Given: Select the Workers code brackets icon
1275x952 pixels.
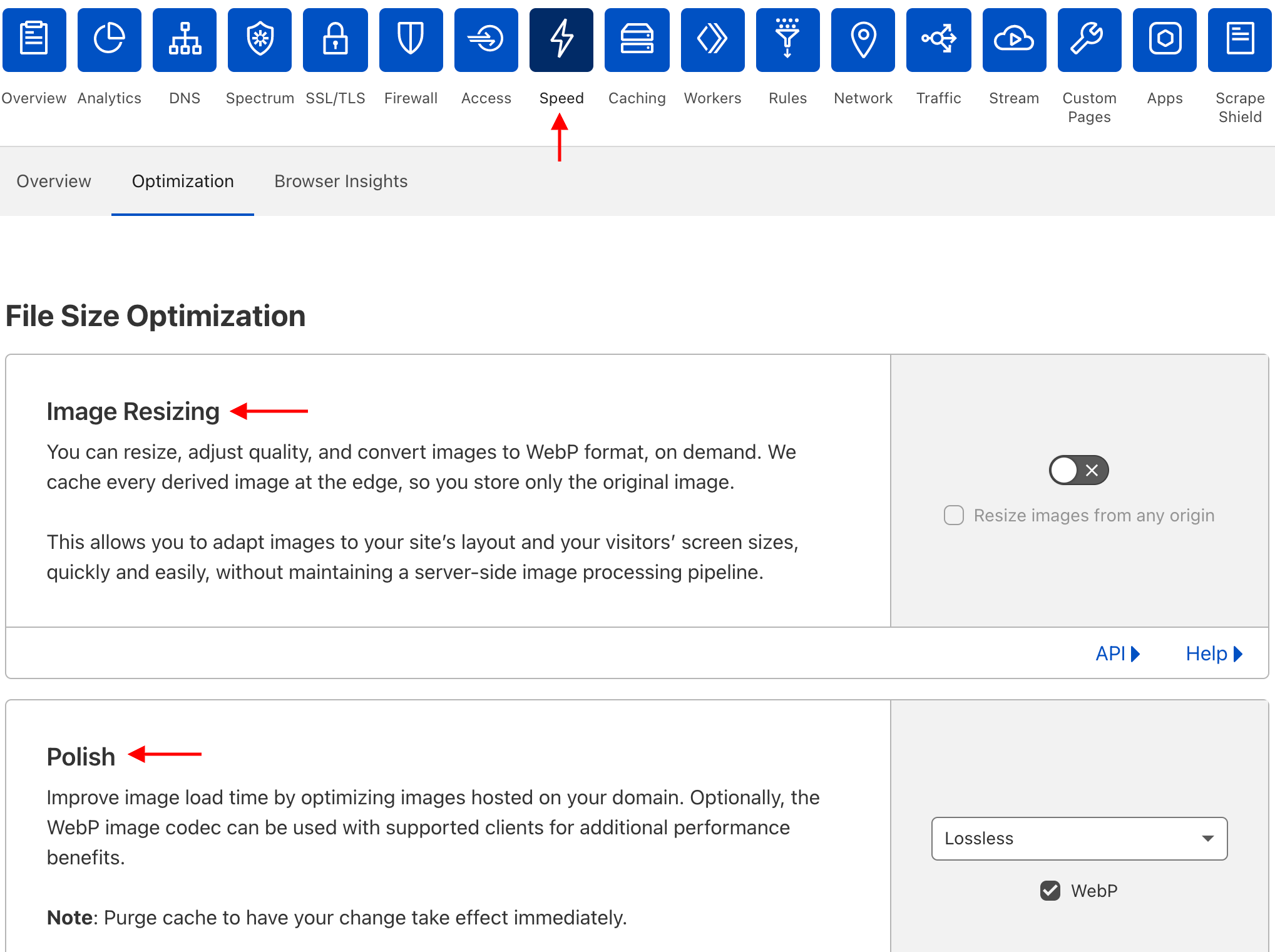Looking at the screenshot, I should coord(712,39).
